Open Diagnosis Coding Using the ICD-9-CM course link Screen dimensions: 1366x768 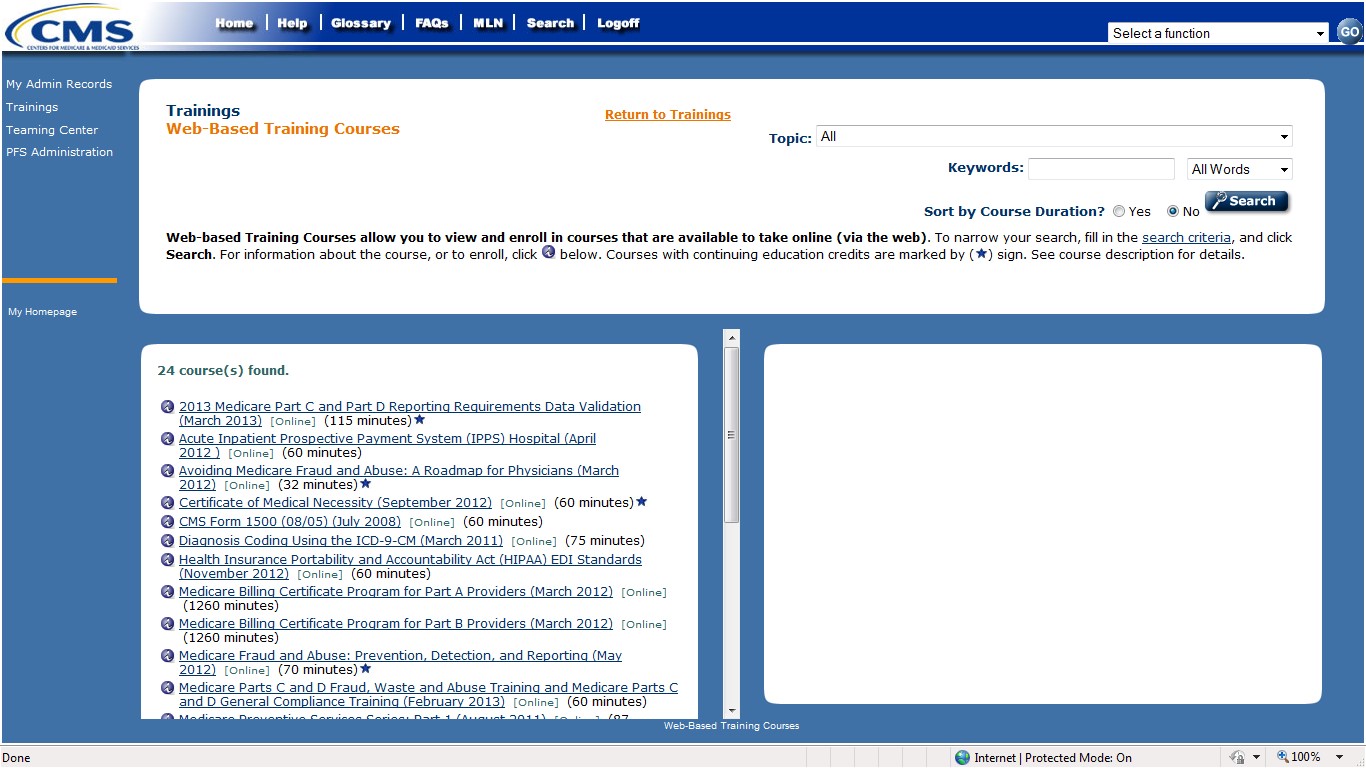click(x=341, y=541)
